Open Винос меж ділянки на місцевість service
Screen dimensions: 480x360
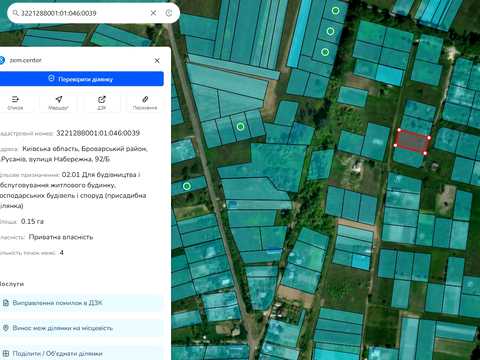[81, 328]
